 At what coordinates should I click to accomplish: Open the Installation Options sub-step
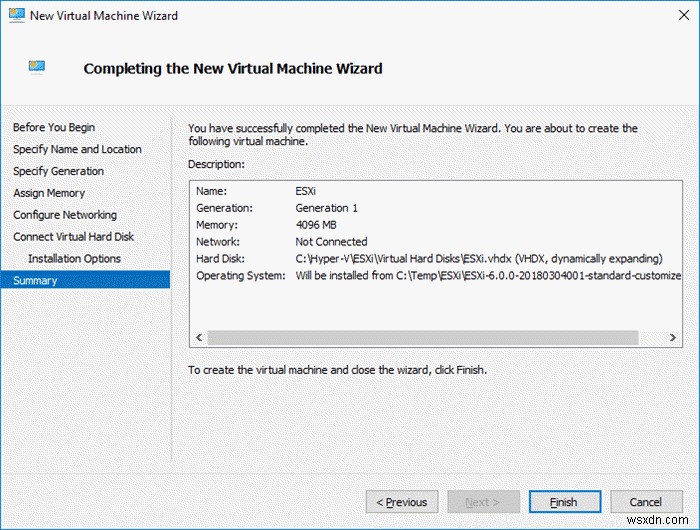click(75, 259)
